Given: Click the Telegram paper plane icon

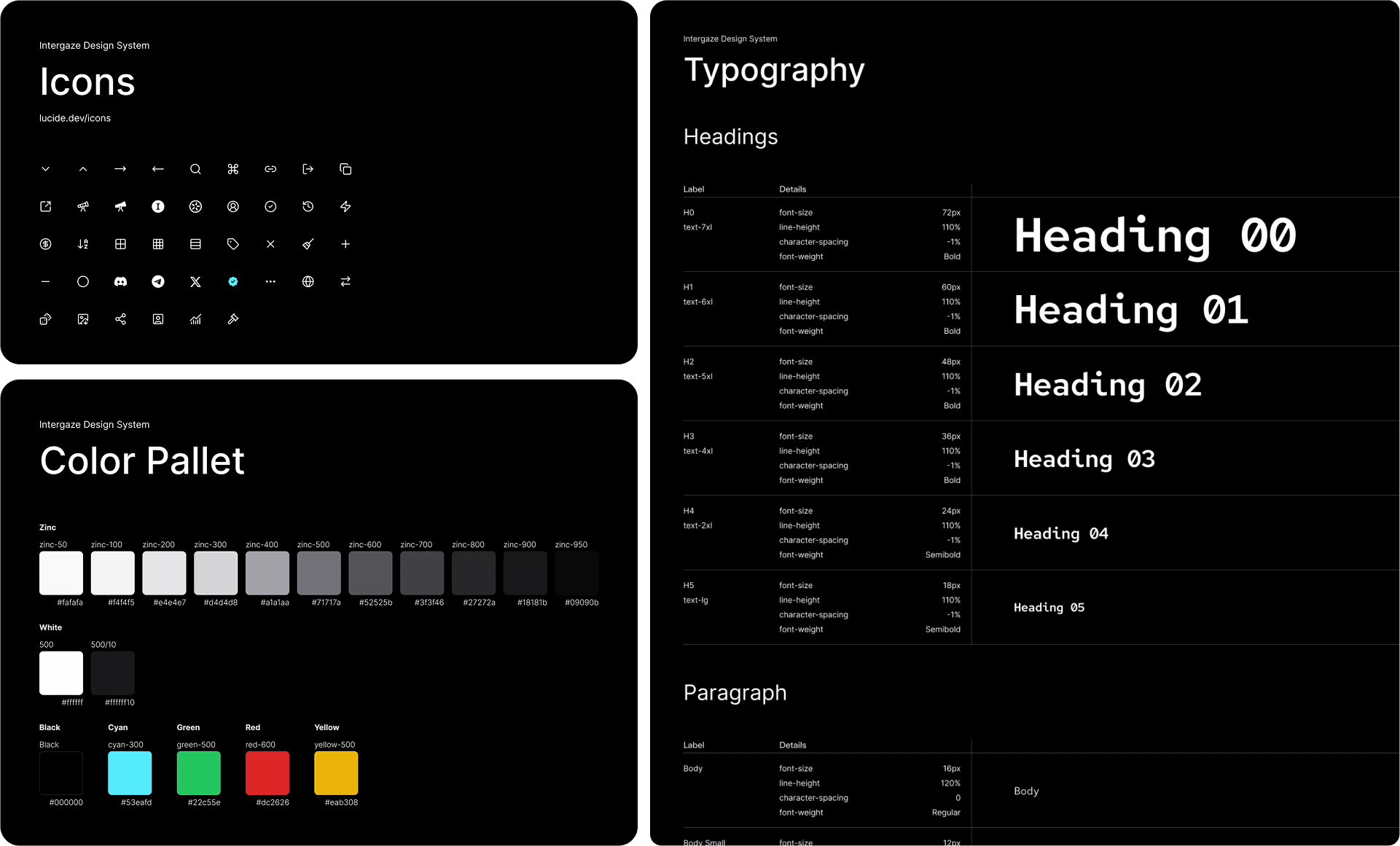Looking at the screenshot, I should pos(158,281).
